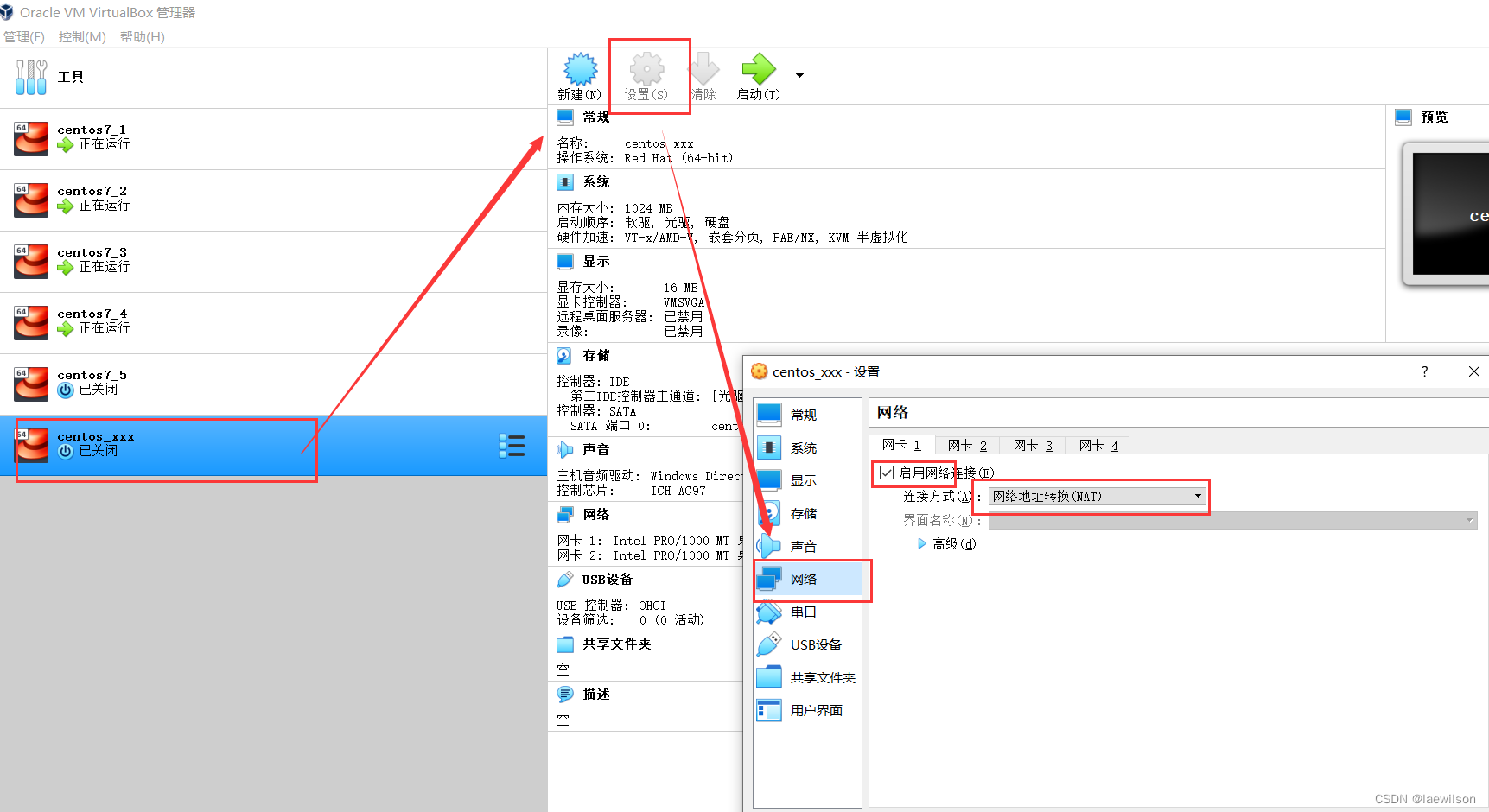Expand the 高级 advanced section

pyautogui.click(x=922, y=543)
